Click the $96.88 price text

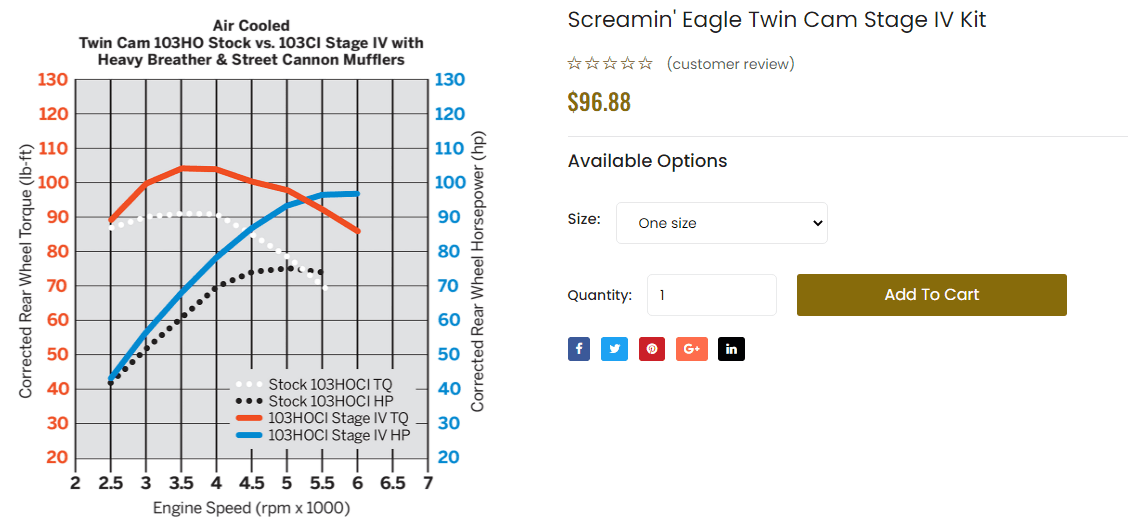(x=599, y=102)
